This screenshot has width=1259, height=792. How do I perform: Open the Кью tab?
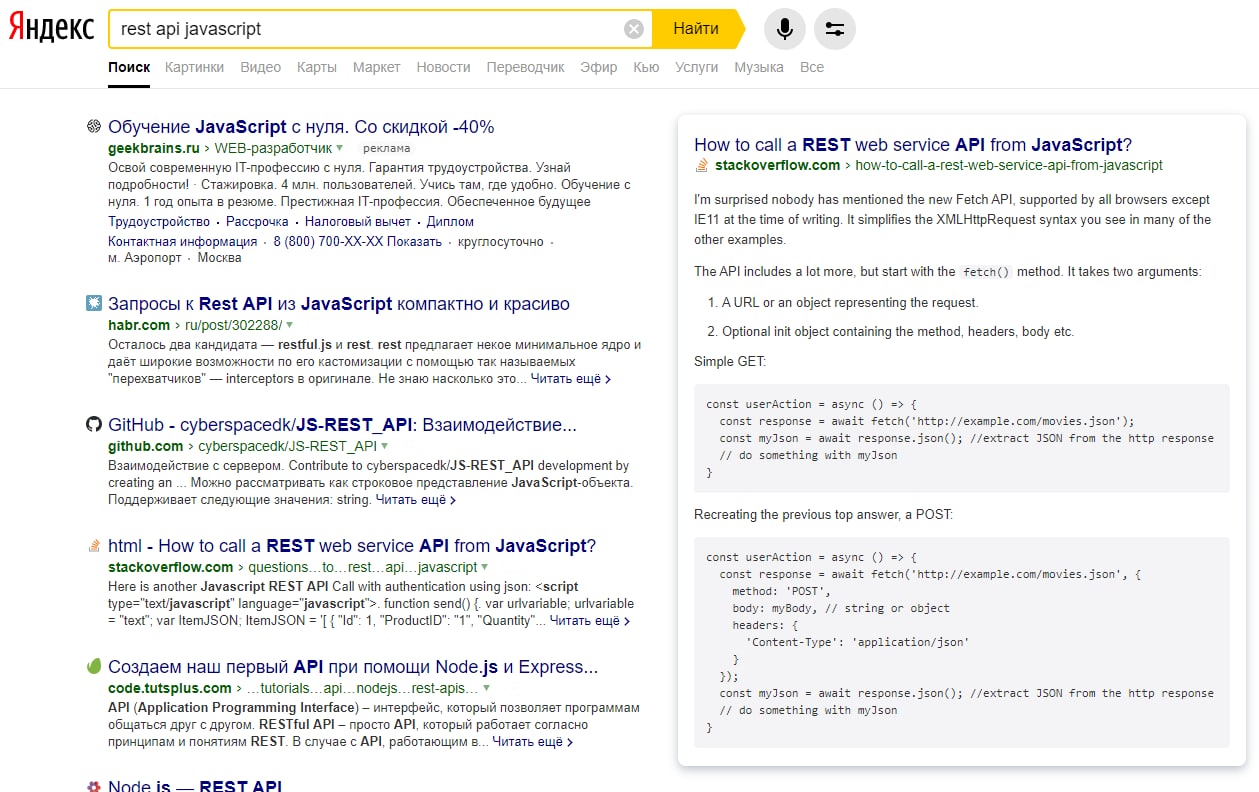coord(646,67)
